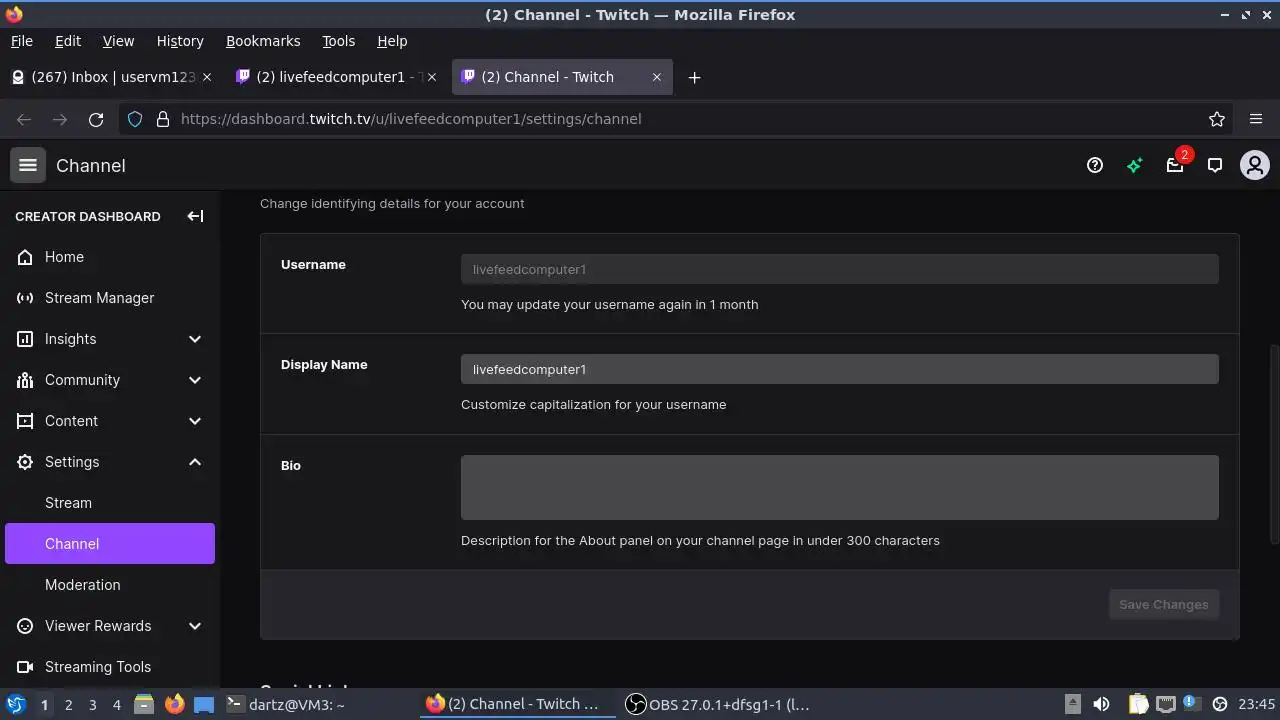Image resolution: width=1280 pixels, height=720 pixels.
Task: Launch Firefox from the taskbar launcher
Action: pos(174,705)
